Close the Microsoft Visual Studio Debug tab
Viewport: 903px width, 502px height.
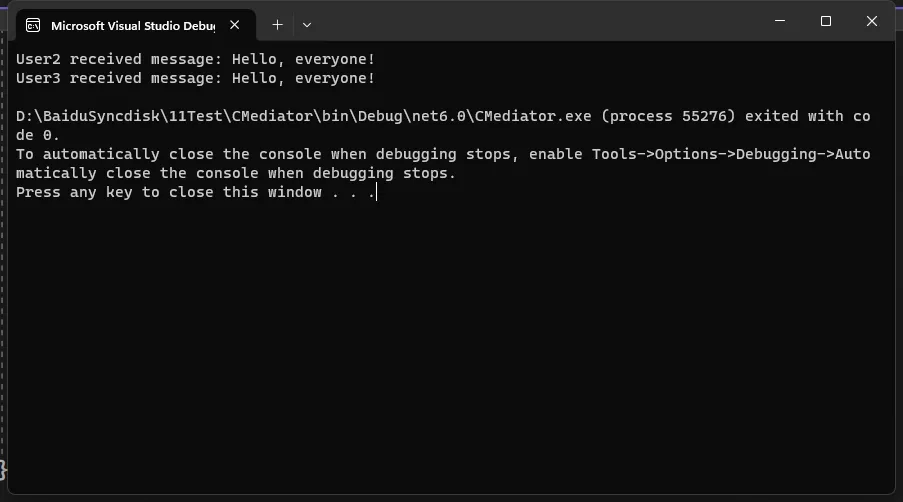tap(234, 25)
